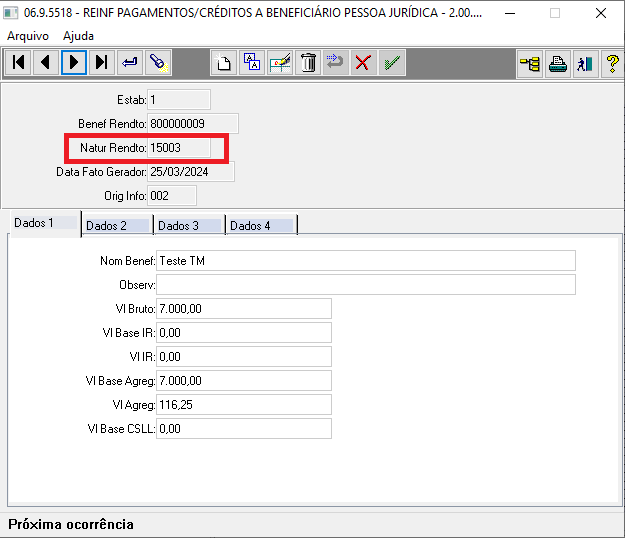Click the Natur Rendto field 15003
This screenshot has height=538, width=628.
[x=179, y=148]
